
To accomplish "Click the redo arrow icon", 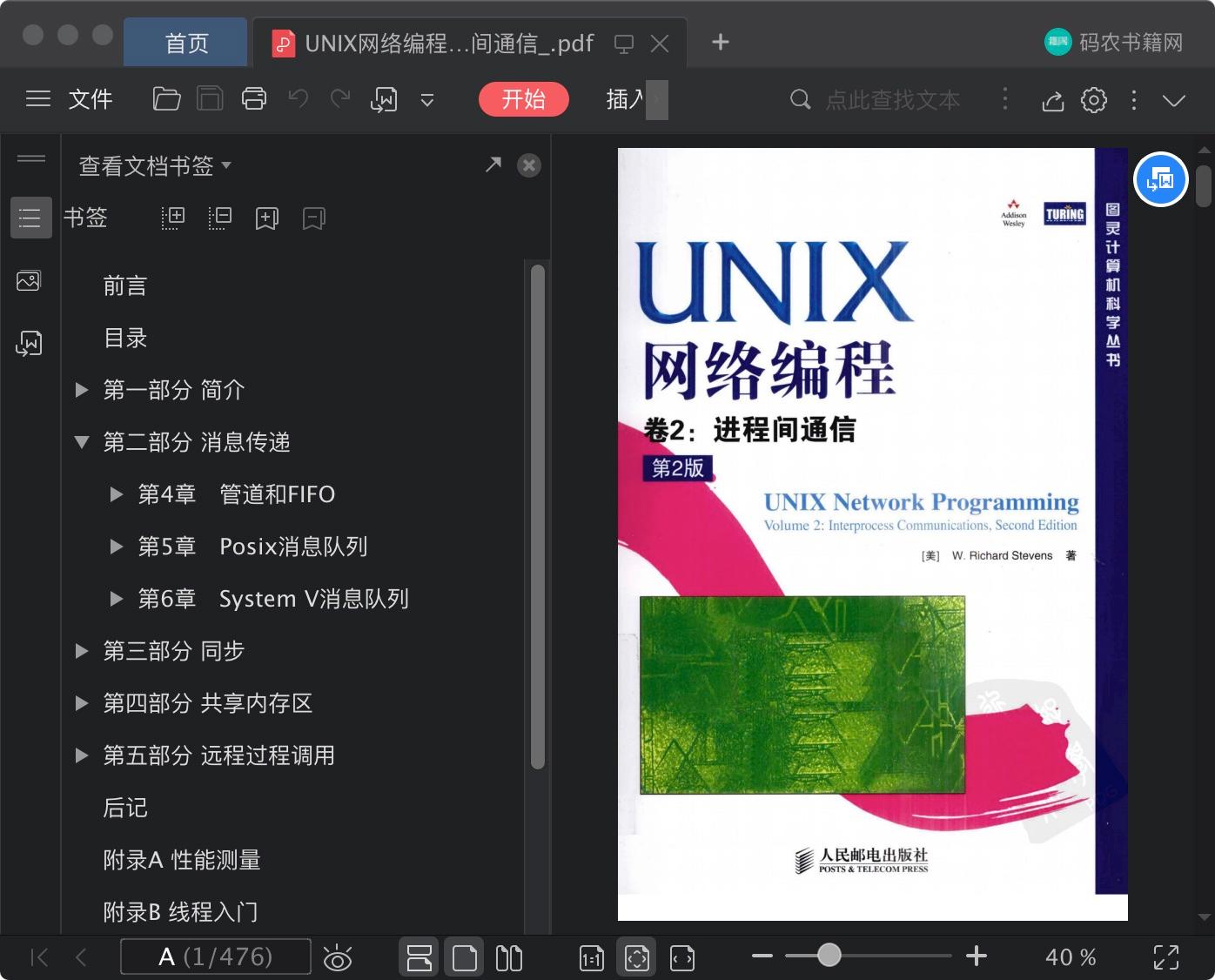I will click(340, 99).
